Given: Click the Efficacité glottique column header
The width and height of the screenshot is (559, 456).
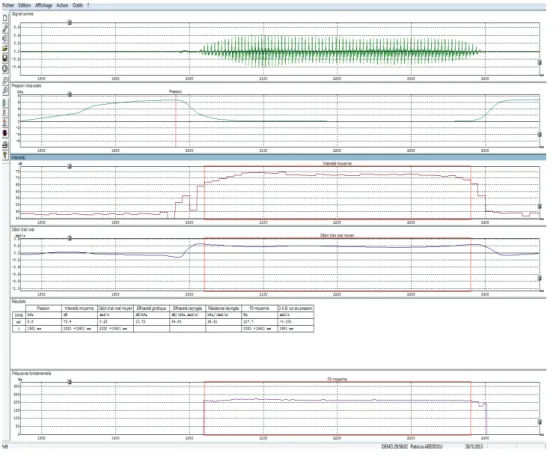Looking at the screenshot, I should 152,308.
